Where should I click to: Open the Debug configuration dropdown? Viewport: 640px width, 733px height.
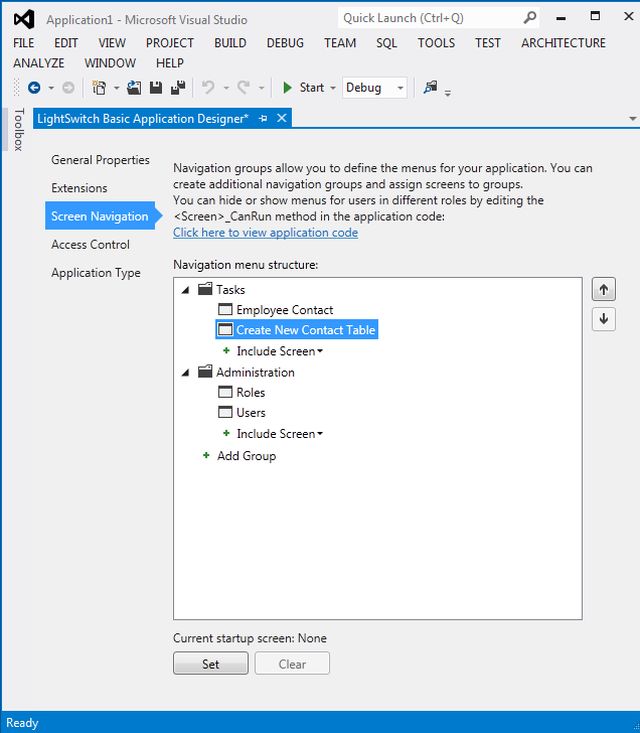400,88
